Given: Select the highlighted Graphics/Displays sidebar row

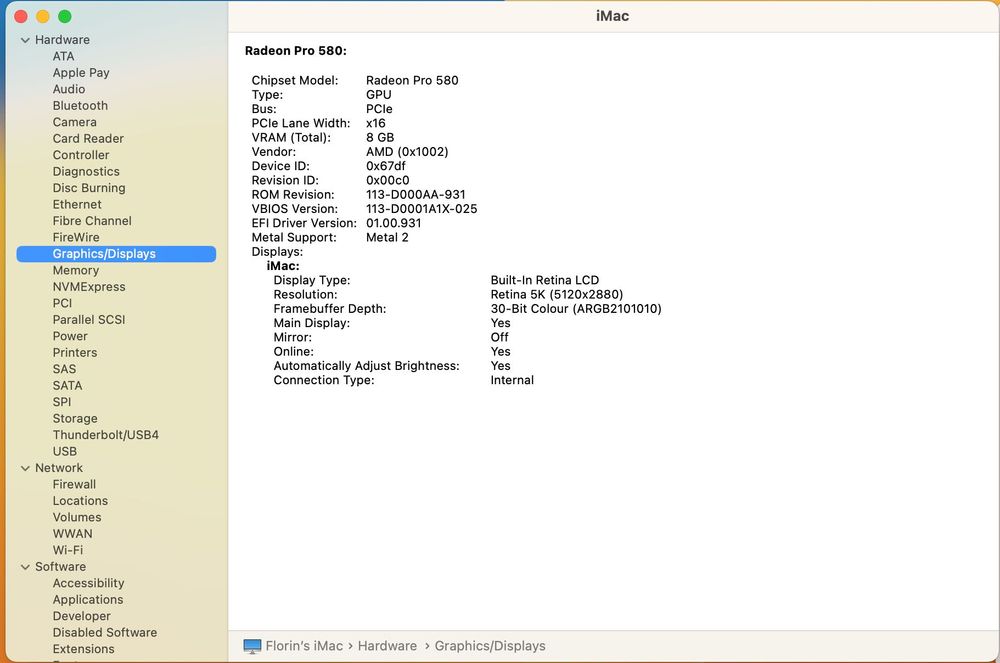Looking at the screenshot, I should 116,254.
